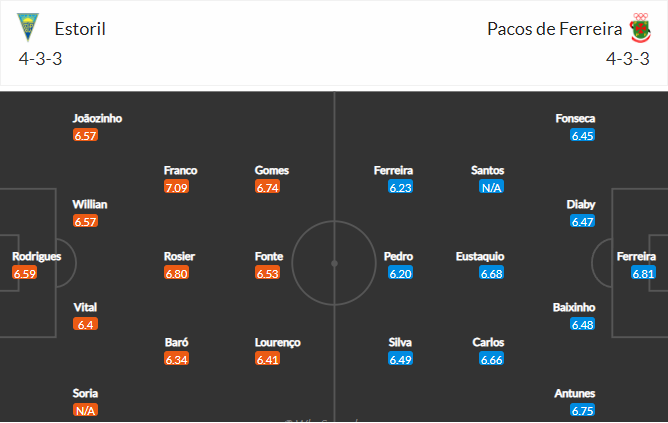
Task: Open the Pacos de Ferreira team link
Action: click(x=554, y=29)
